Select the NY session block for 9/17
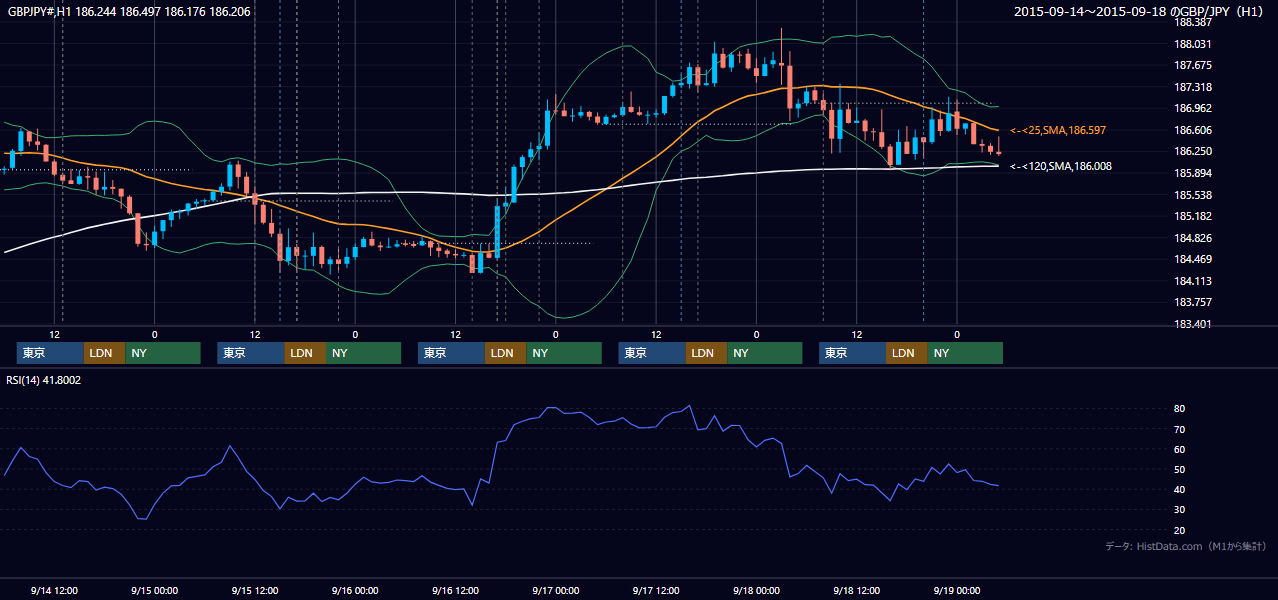Viewport: 1278px width, 600px height. [x=765, y=353]
